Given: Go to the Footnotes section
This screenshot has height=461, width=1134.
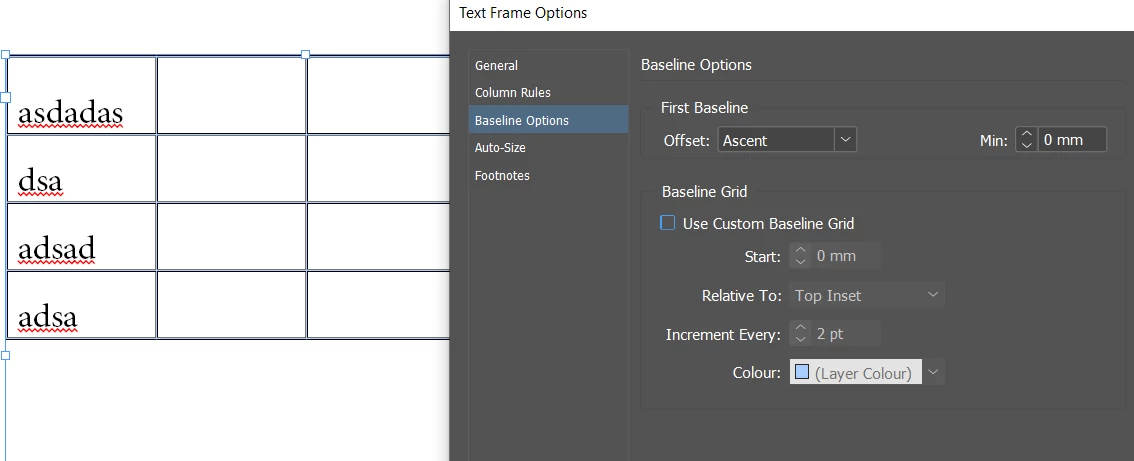Looking at the screenshot, I should (502, 176).
